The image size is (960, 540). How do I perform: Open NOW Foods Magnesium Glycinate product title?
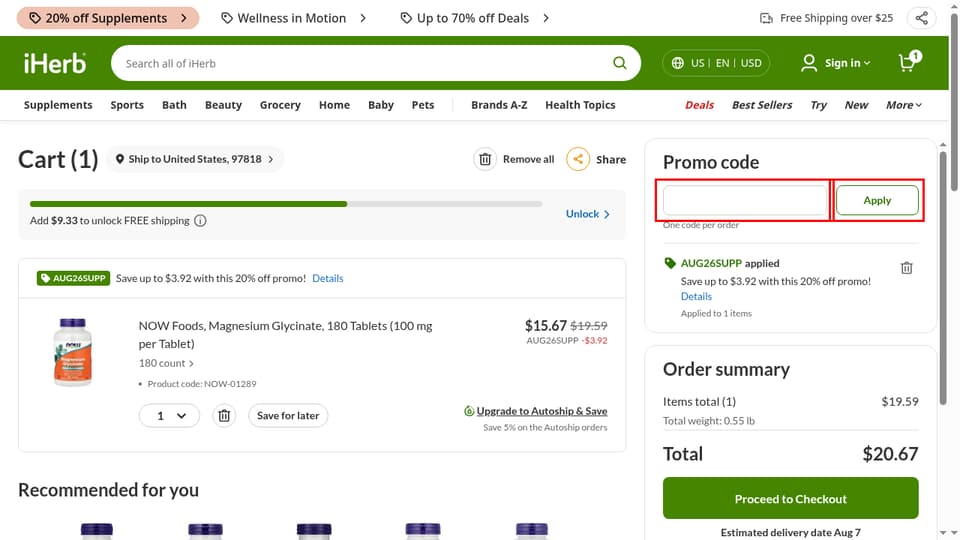(x=285, y=334)
